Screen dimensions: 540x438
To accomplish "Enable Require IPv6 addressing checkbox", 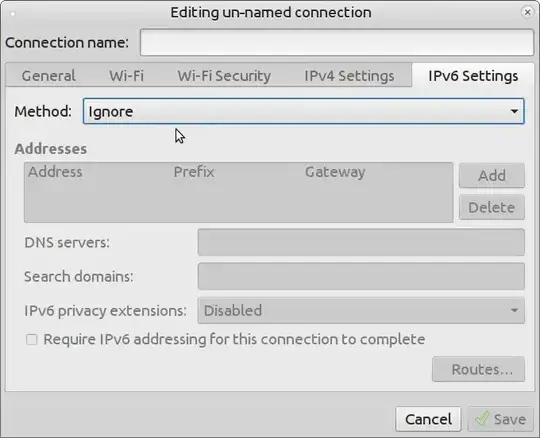I will (x=32, y=340).
